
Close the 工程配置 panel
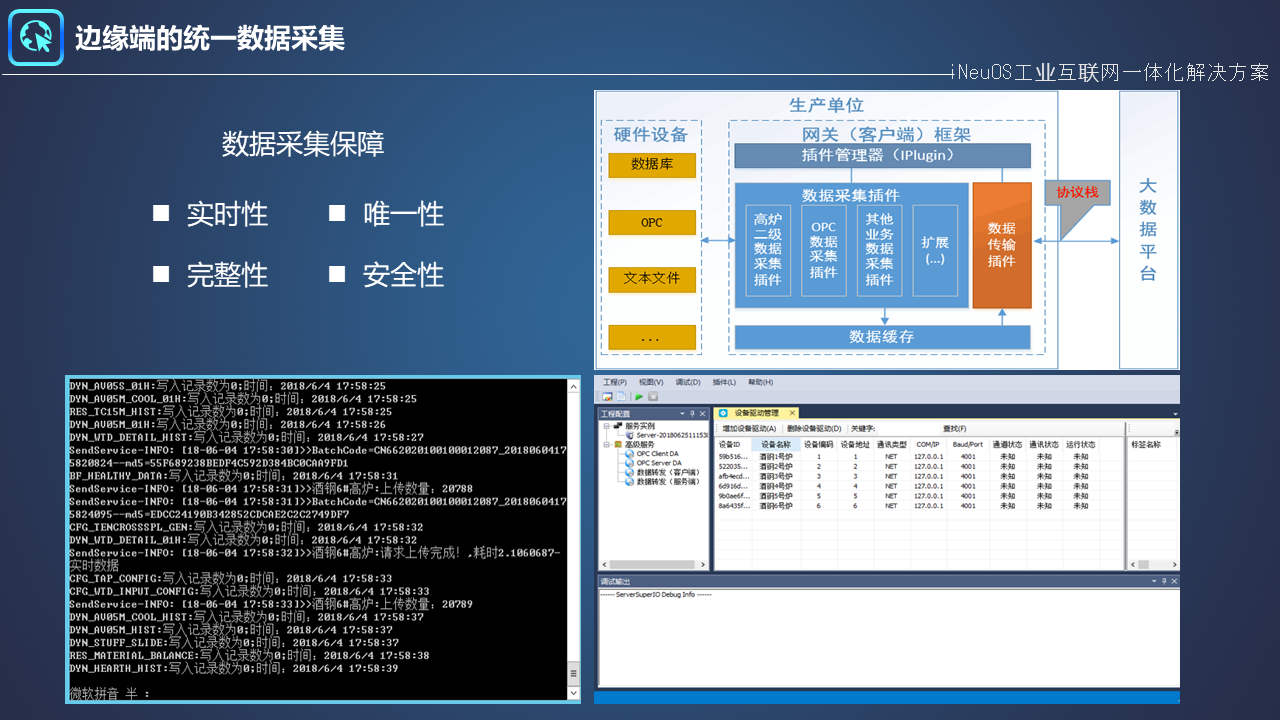702,413
